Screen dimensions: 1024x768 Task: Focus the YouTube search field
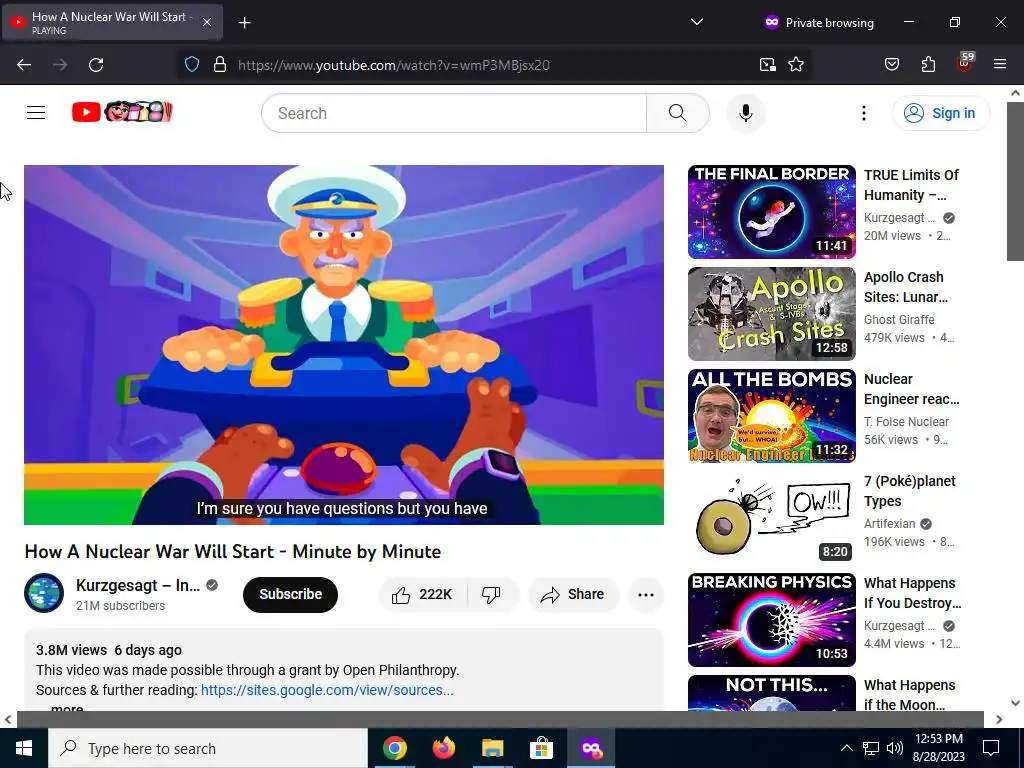click(454, 113)
